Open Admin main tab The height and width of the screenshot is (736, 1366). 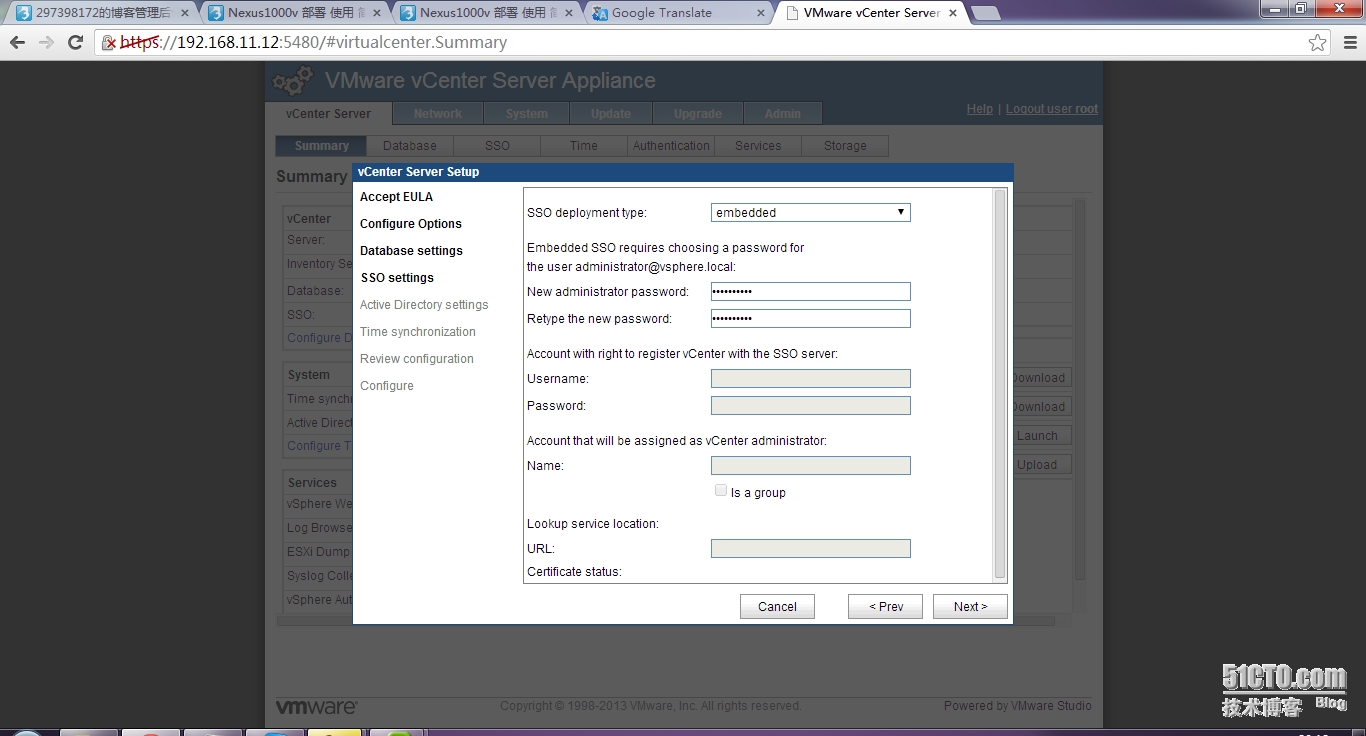pos(783,113)
